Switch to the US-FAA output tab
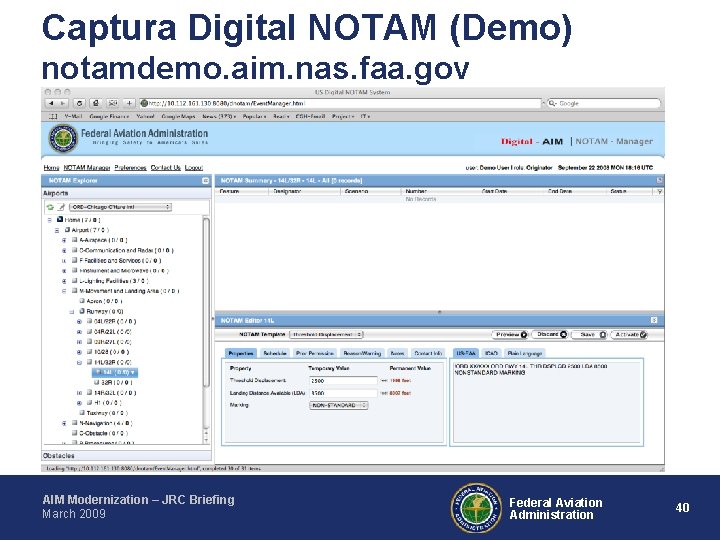 coord(466,353)
